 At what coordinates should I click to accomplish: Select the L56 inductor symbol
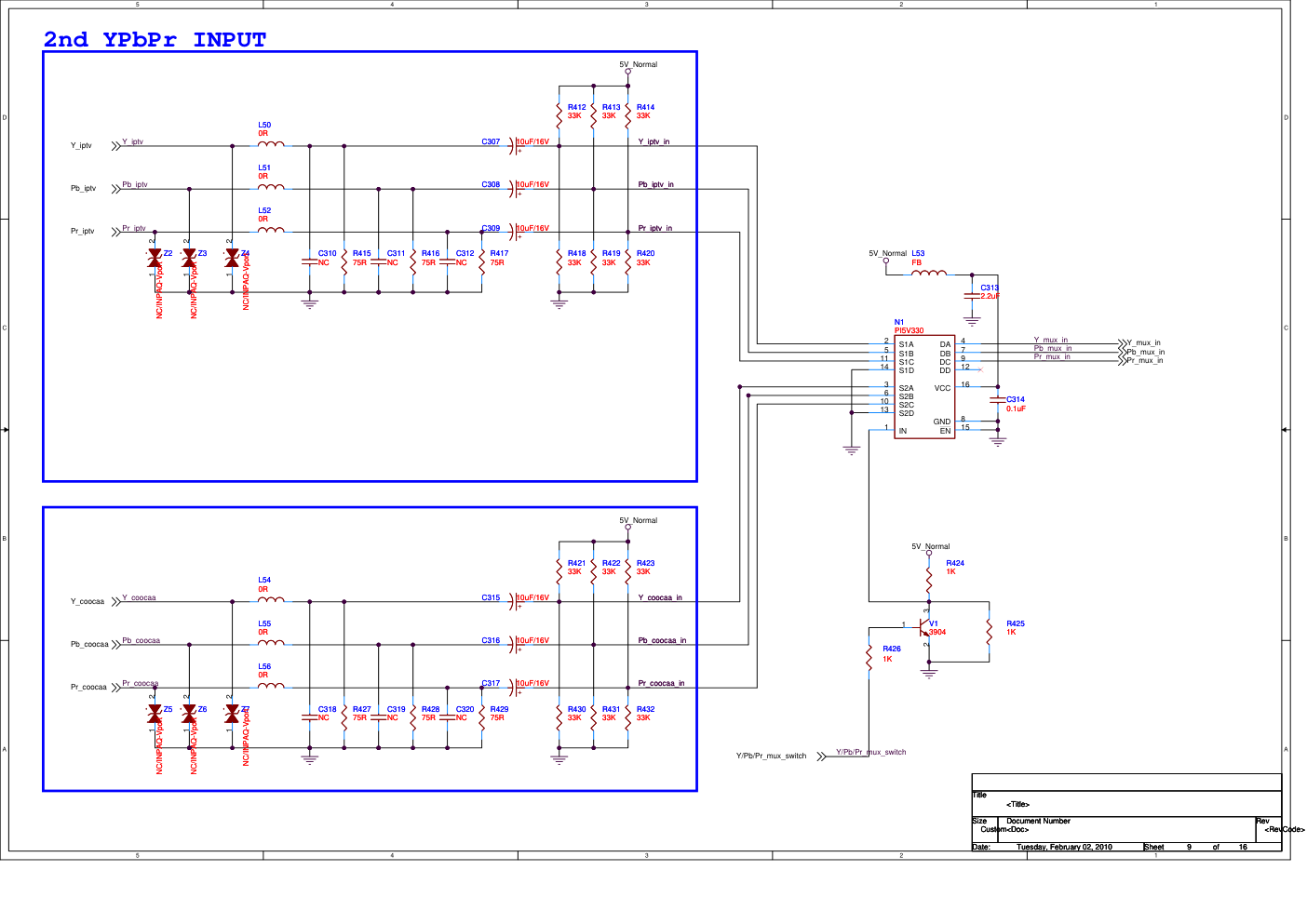pyautogui.click(x=271, y=686)
